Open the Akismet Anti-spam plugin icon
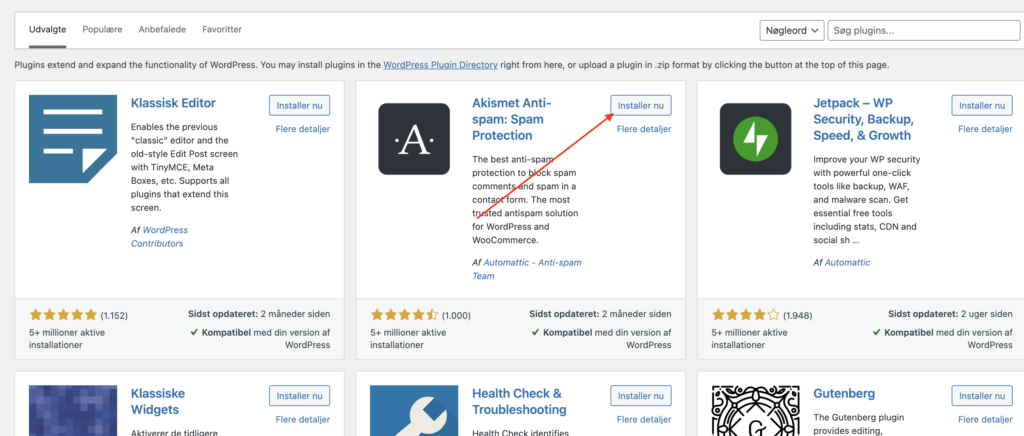The height and width of the screenshot is (436, 1024). [x=414, y=139]
